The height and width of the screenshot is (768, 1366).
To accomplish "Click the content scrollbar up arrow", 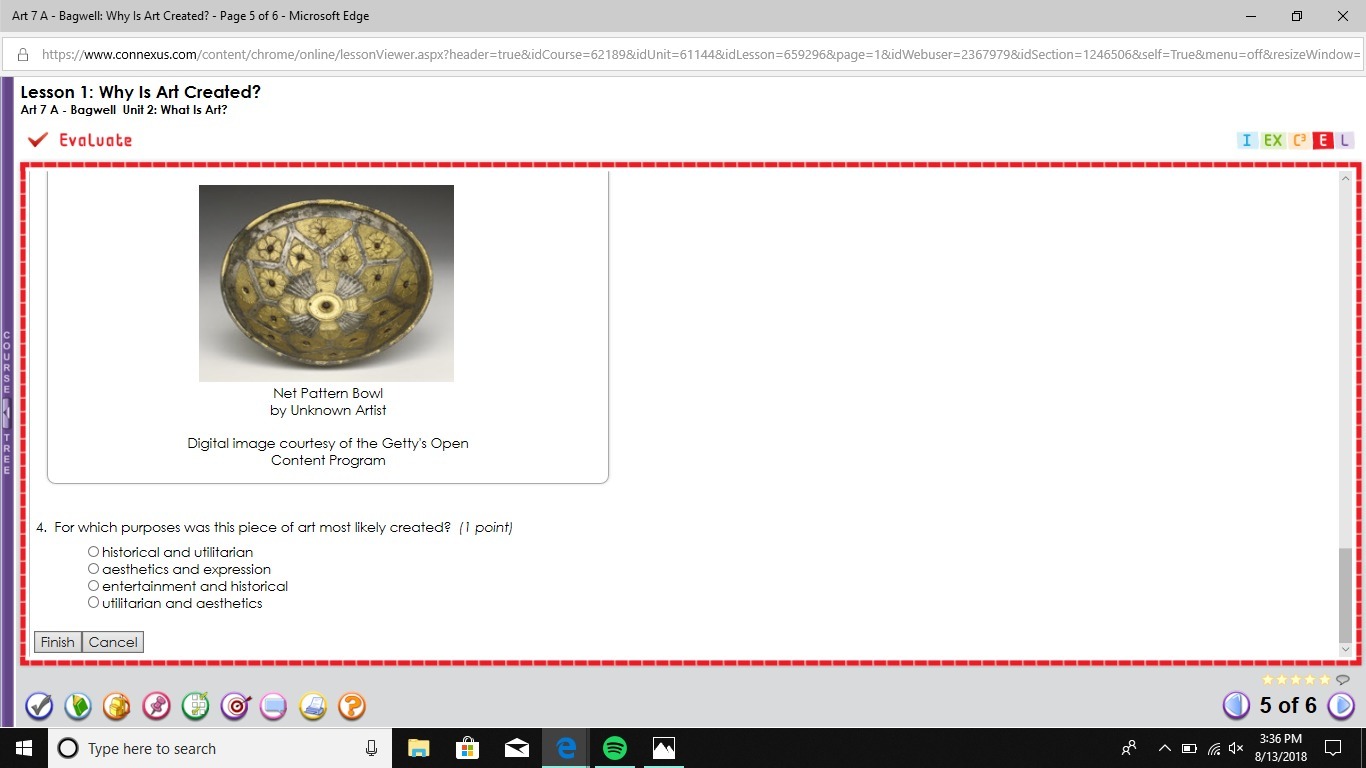I will point(1345,178).
